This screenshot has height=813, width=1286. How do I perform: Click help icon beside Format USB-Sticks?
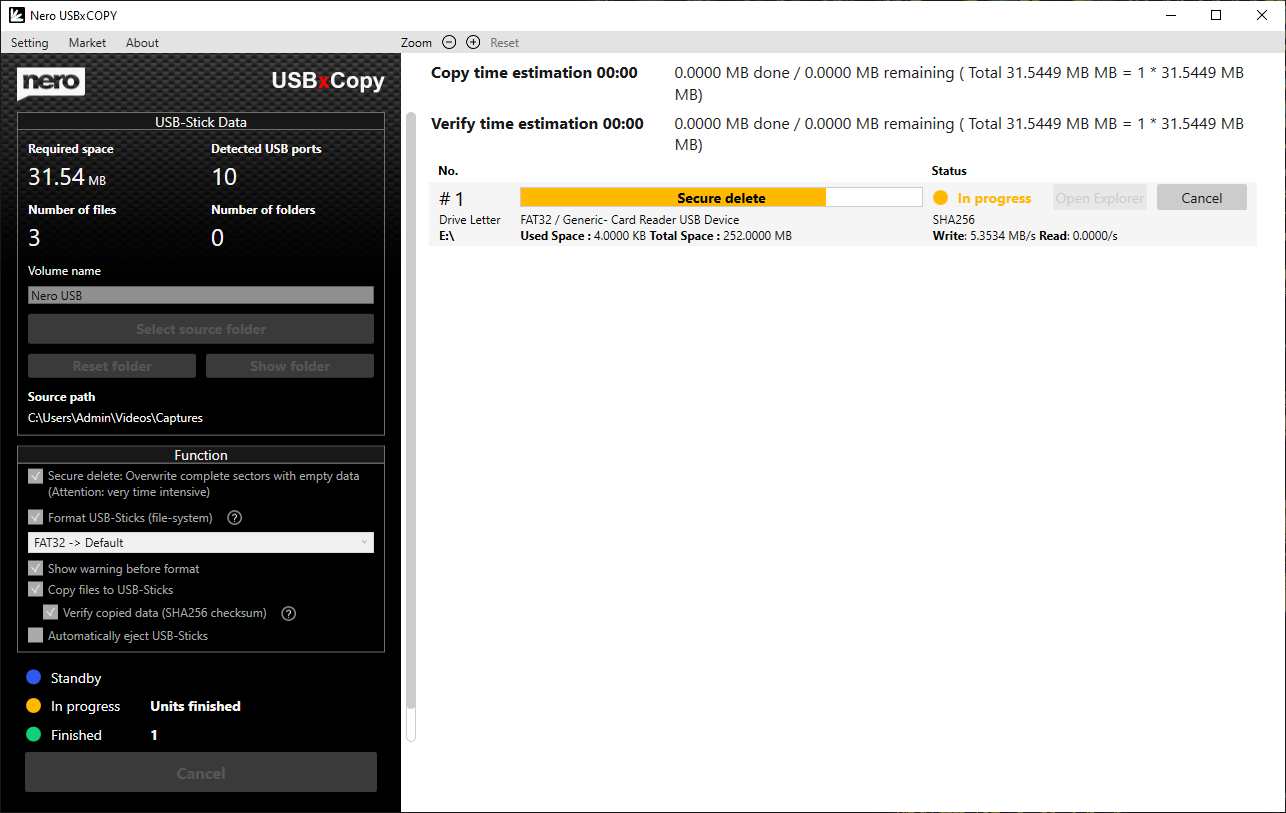click(235, 518)
